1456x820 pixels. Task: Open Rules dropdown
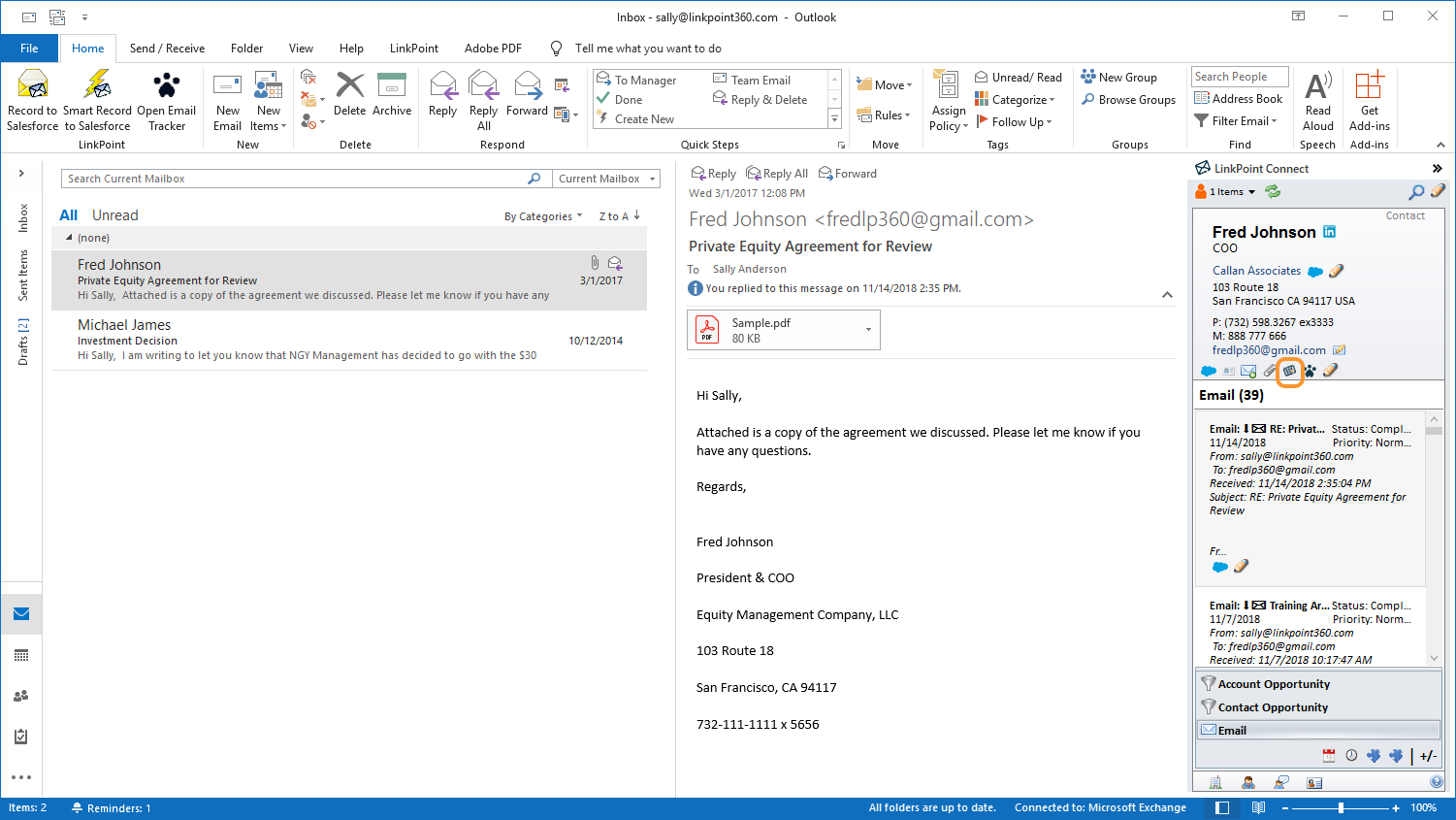pos(884,115)
